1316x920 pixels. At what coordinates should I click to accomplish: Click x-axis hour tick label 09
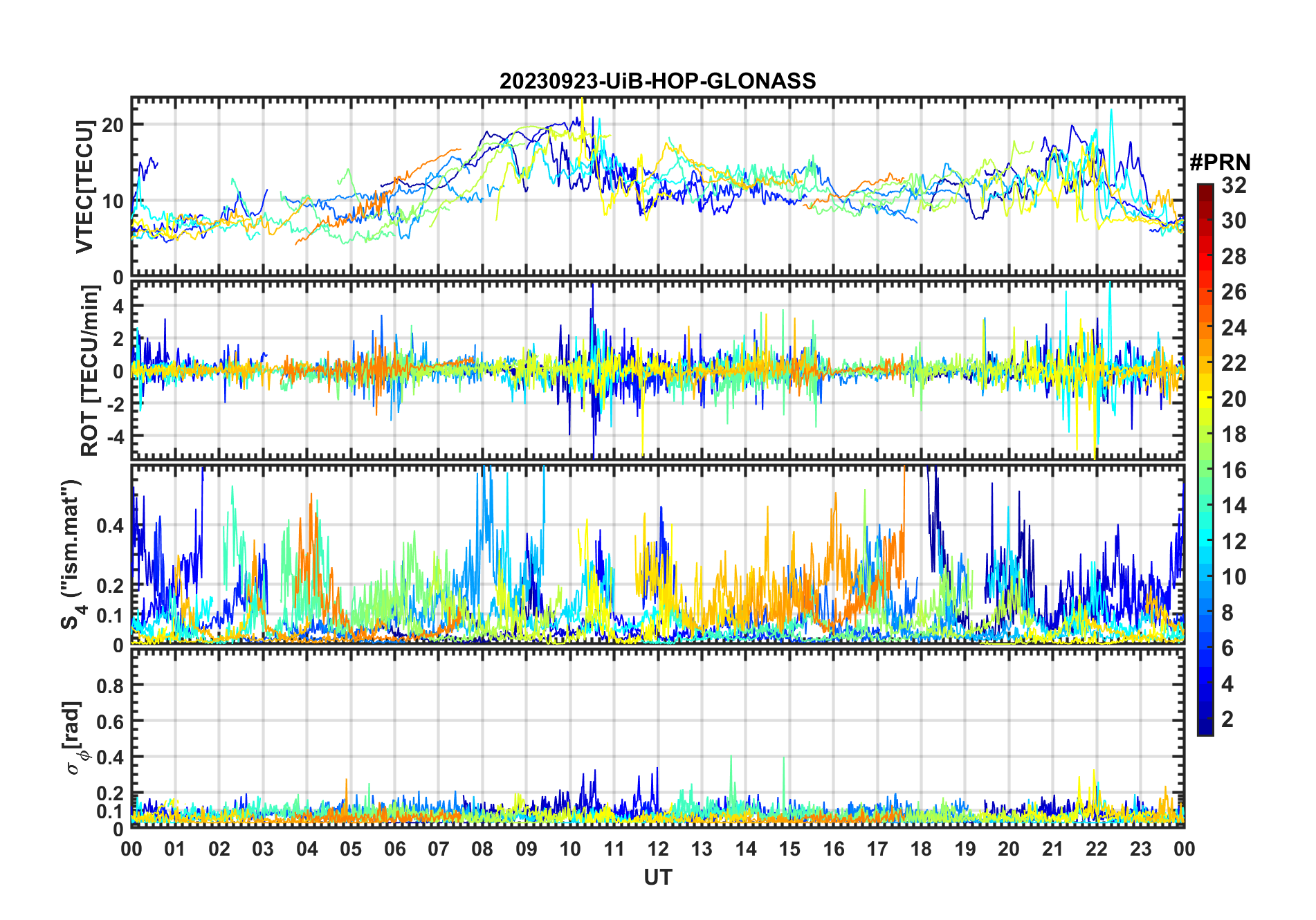click(x=527, y=849)
